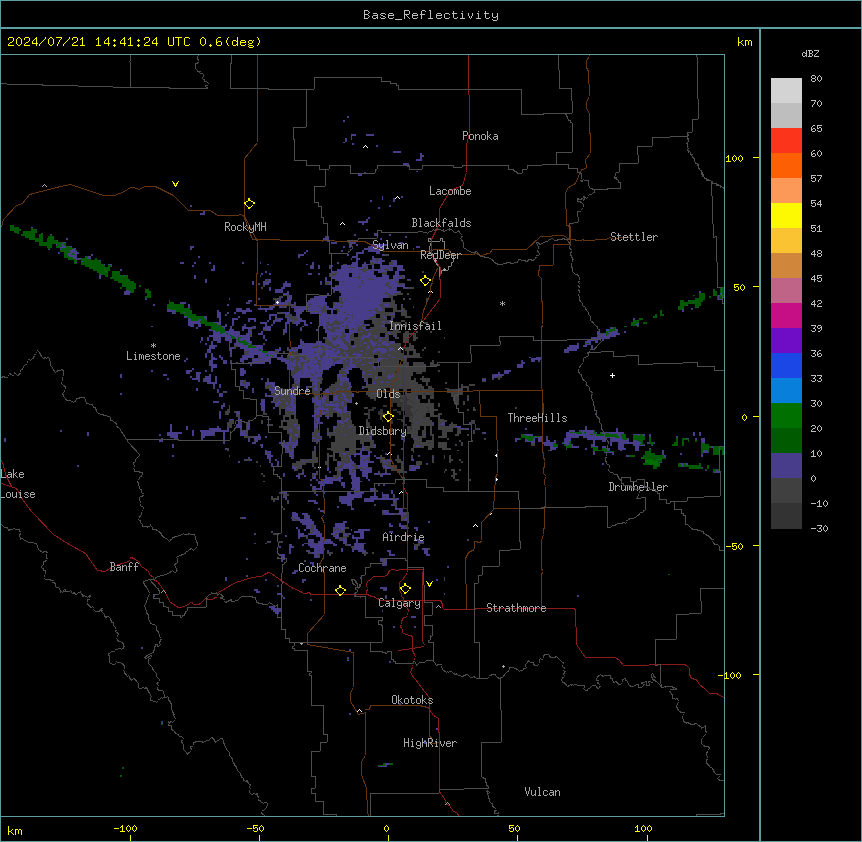862x842 pixels.
Task: Click the Limestone label
Action: tap(153, 356)
